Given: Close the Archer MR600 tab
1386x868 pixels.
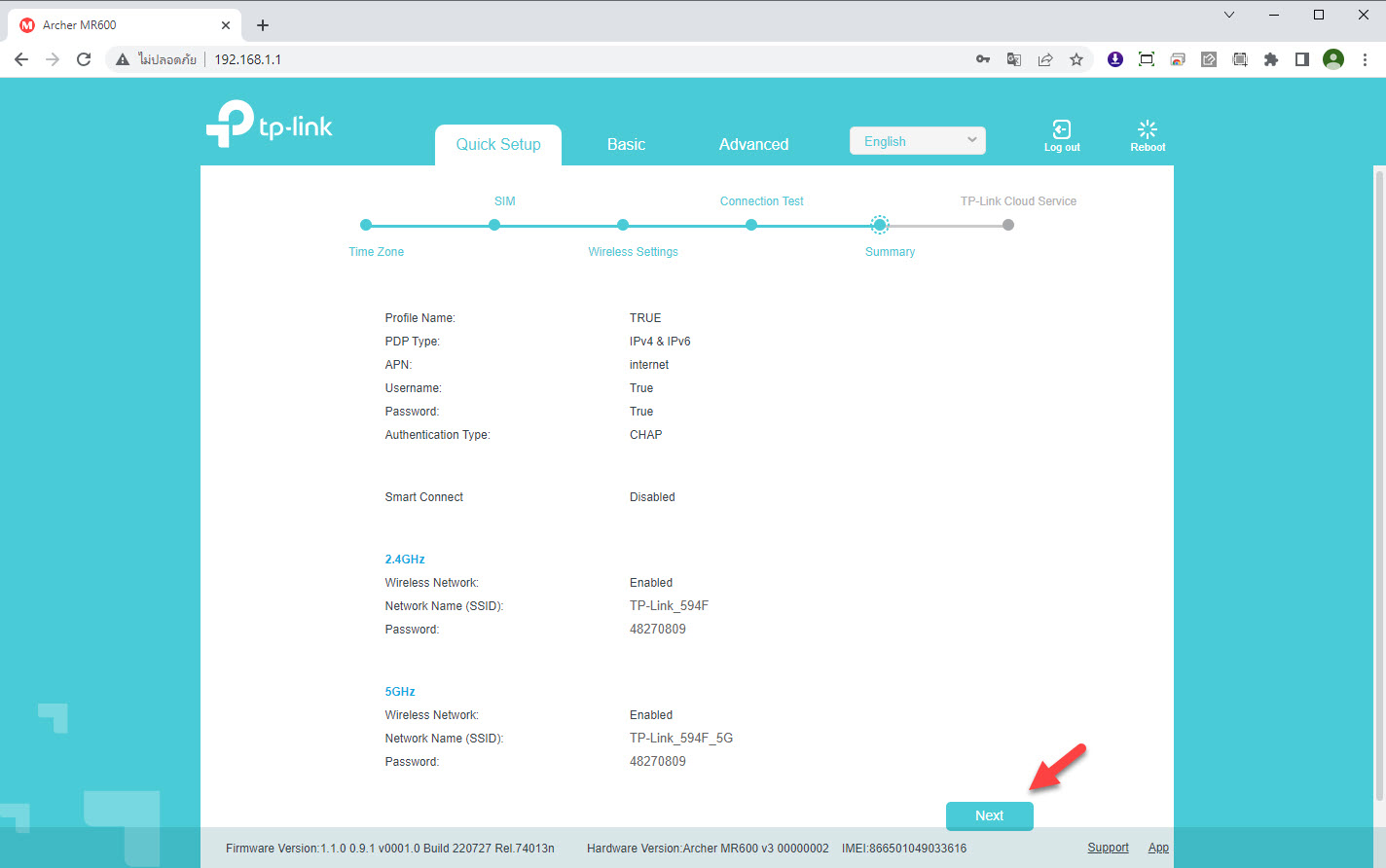Looking at the screenshot, I should point(226,25).
